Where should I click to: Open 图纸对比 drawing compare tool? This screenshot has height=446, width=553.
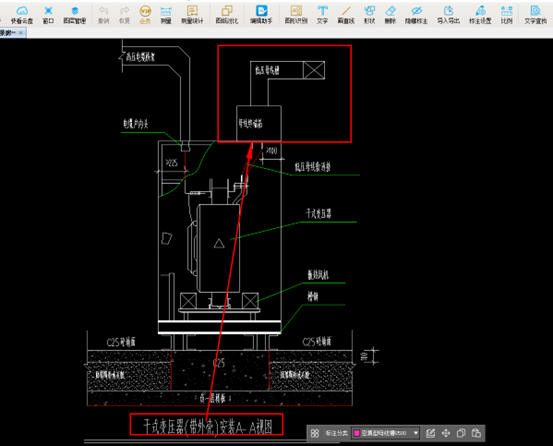point(227,15)
